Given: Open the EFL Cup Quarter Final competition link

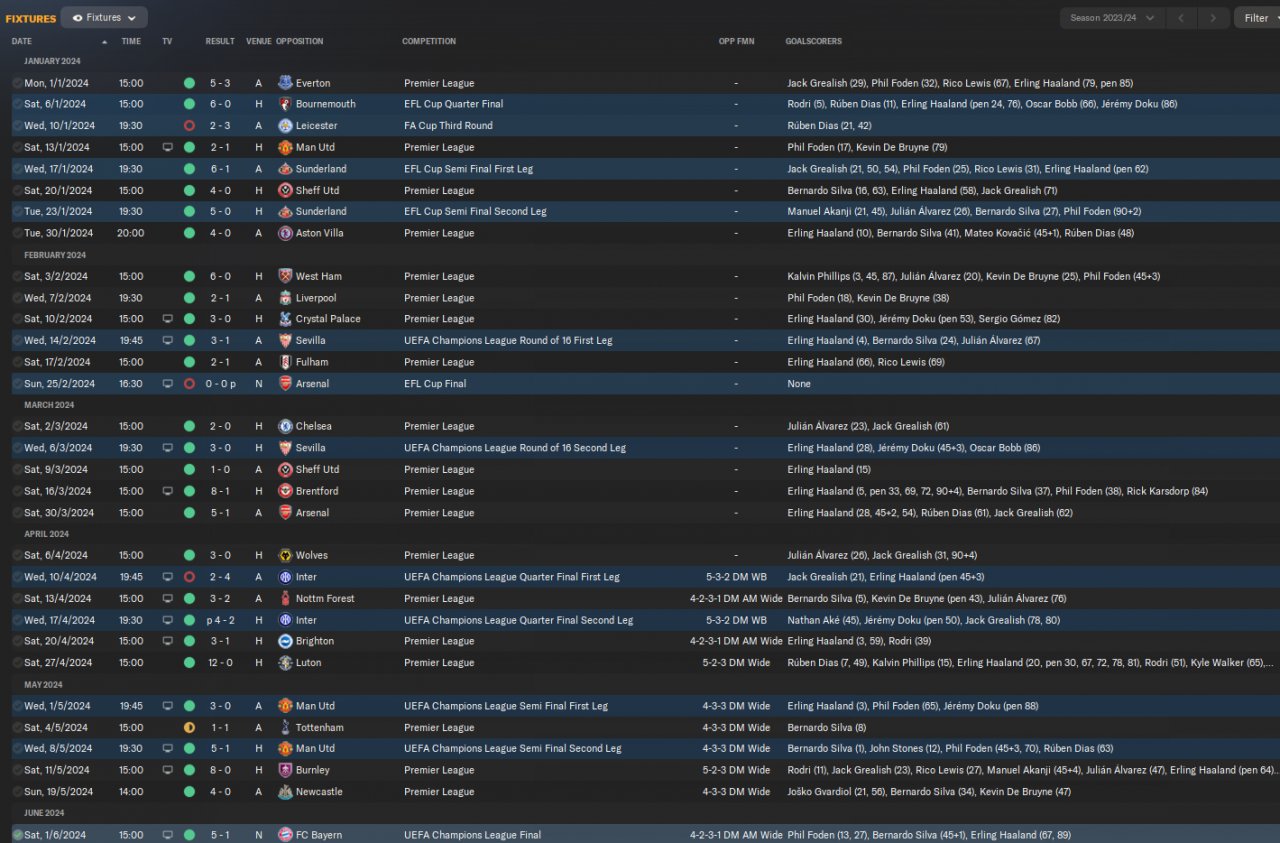Looking at the screenshot, I should (x=454, y=104).
